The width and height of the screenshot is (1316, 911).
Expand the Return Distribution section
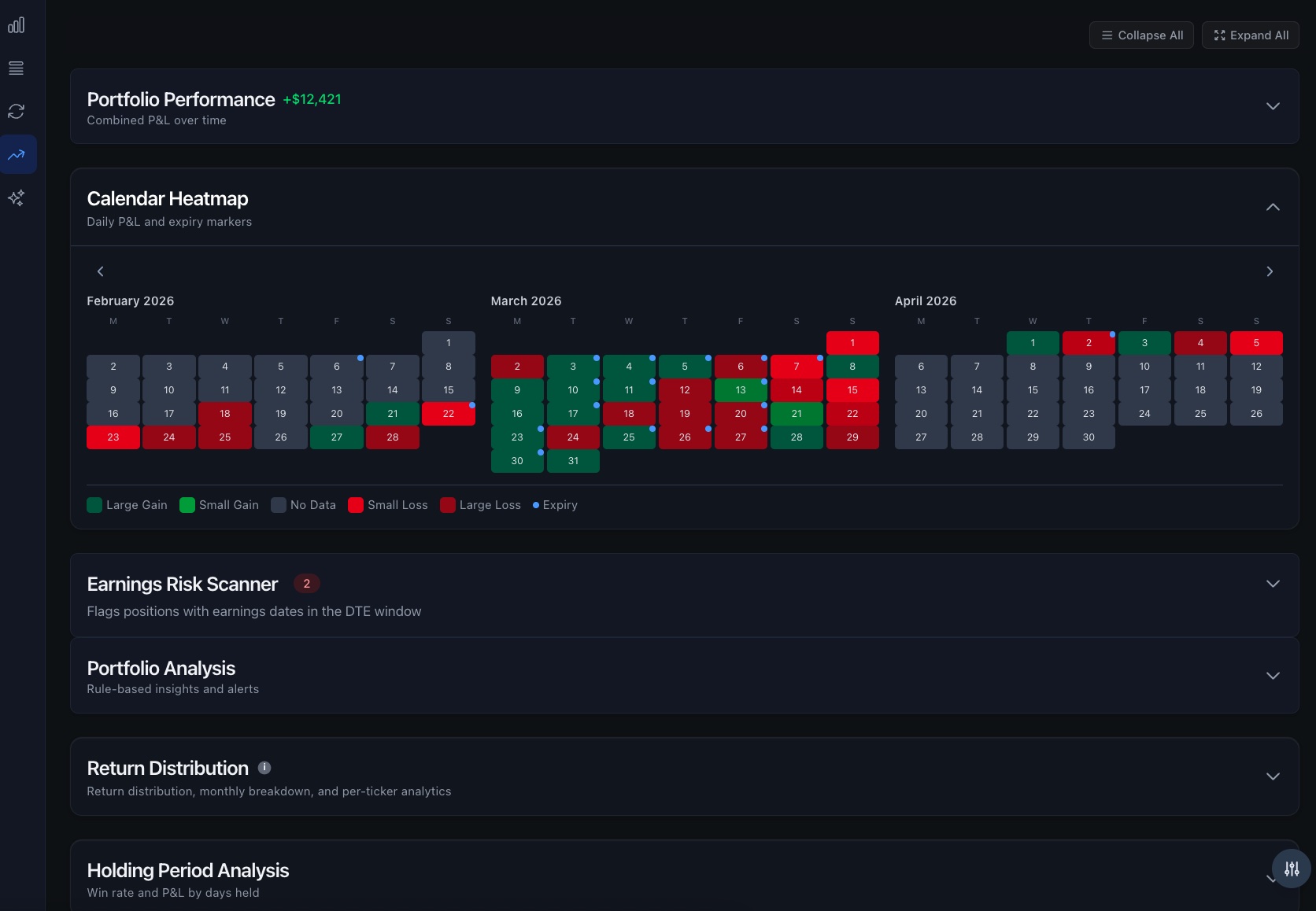tap(1273, 776)
